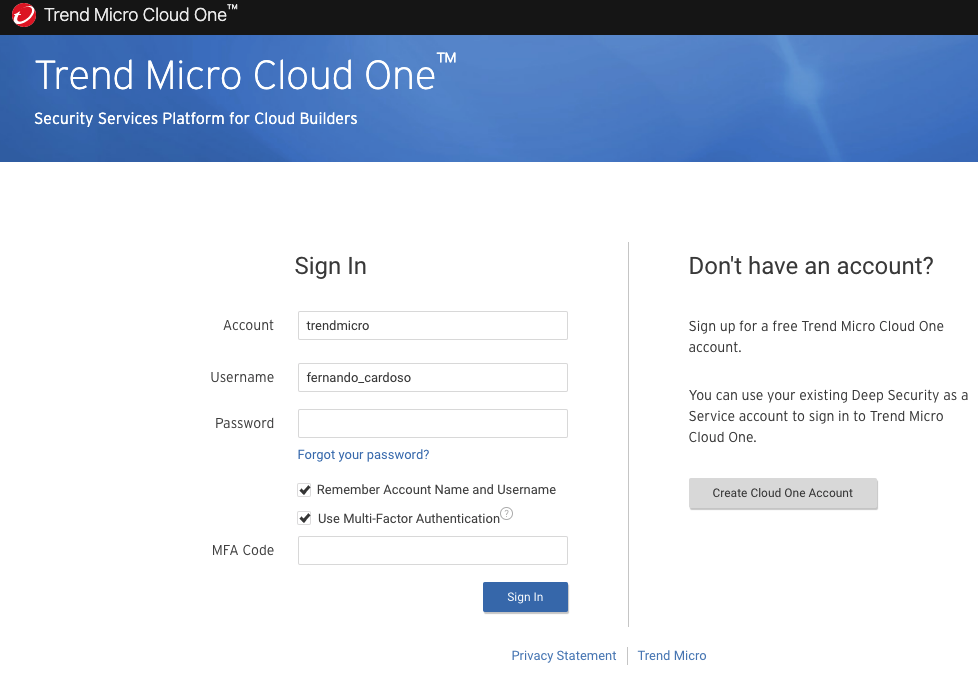Click the Password field label

point(244,424)
